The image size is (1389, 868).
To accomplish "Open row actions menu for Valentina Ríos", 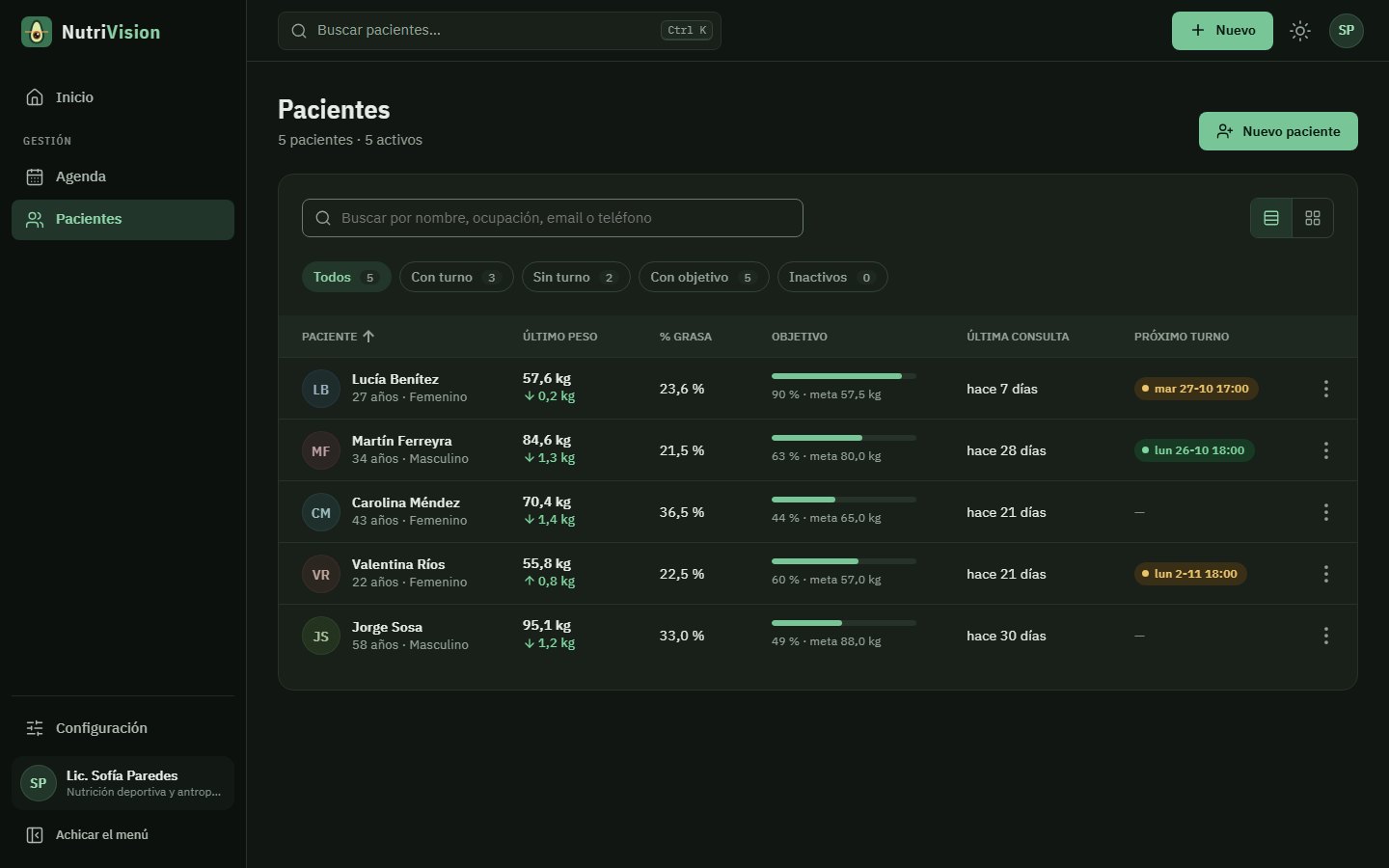I will [1326, 574].
